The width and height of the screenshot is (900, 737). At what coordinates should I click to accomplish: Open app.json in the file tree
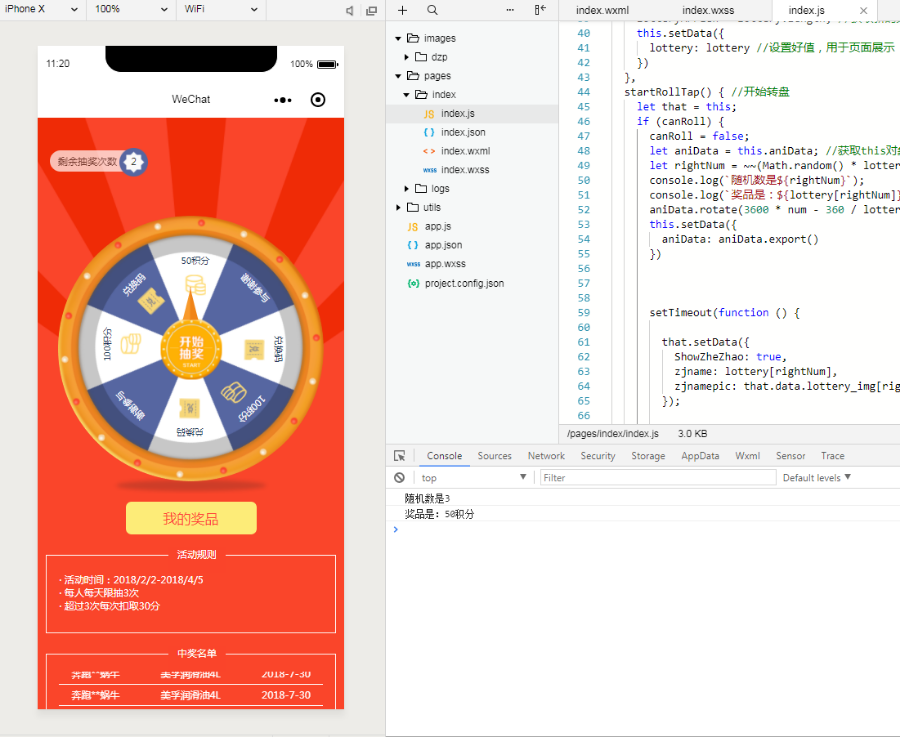point(443,245)
